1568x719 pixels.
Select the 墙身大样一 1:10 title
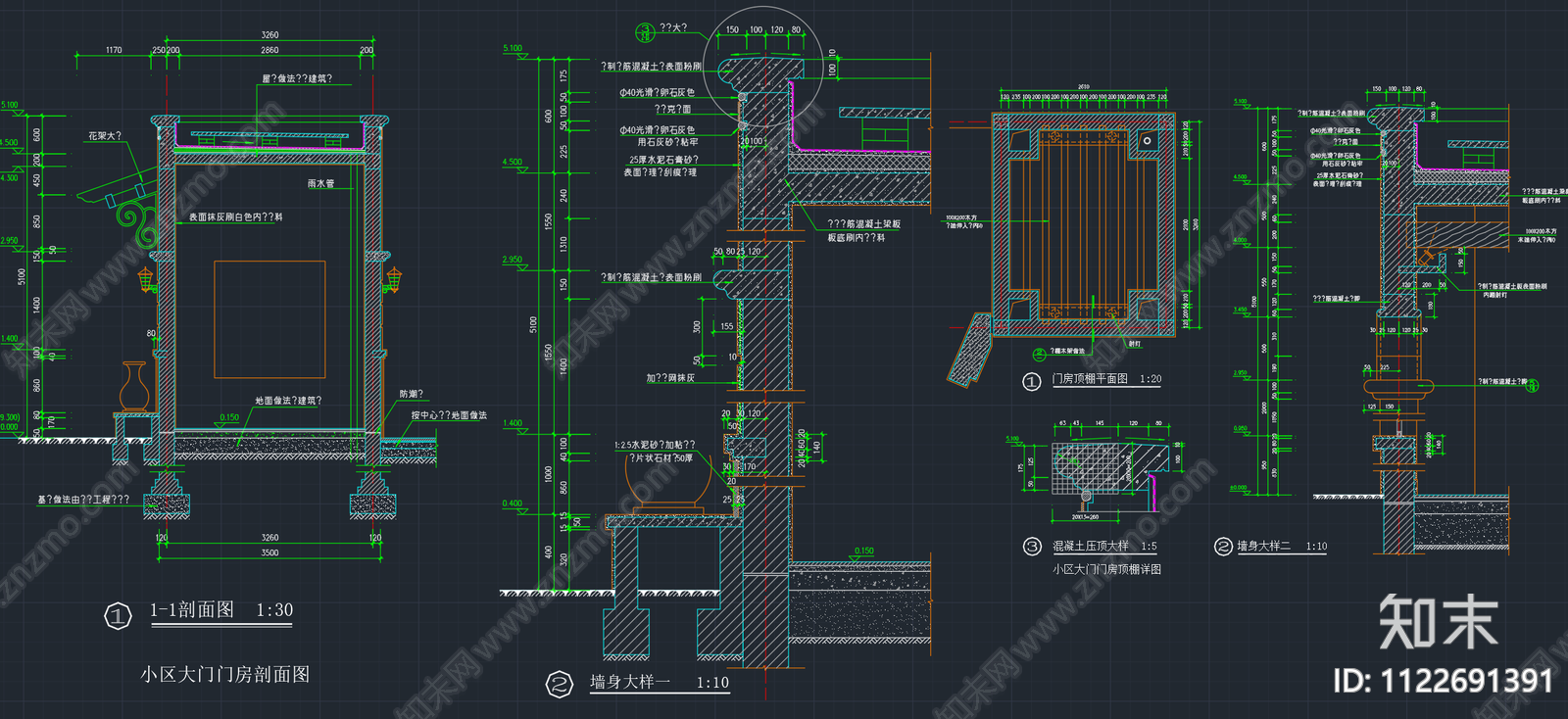pyautogui.click(x=659, y=682)
